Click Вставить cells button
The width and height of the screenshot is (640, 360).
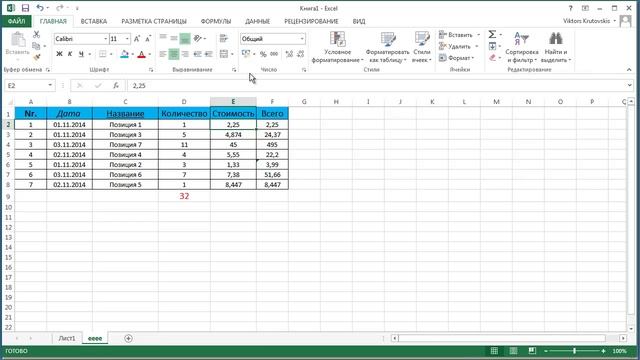pyautogui.click(x=456, y=35)
